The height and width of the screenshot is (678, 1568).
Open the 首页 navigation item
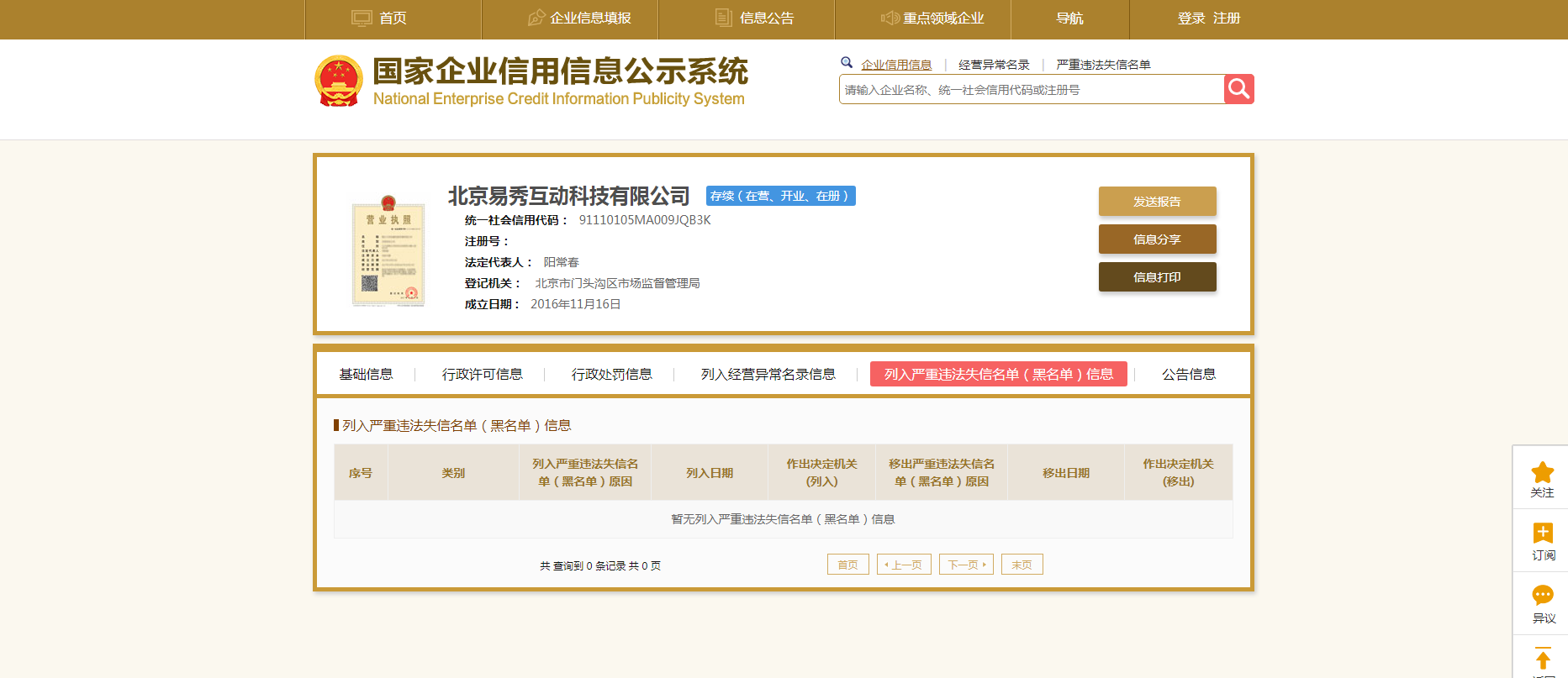click(x=393, y=18)
